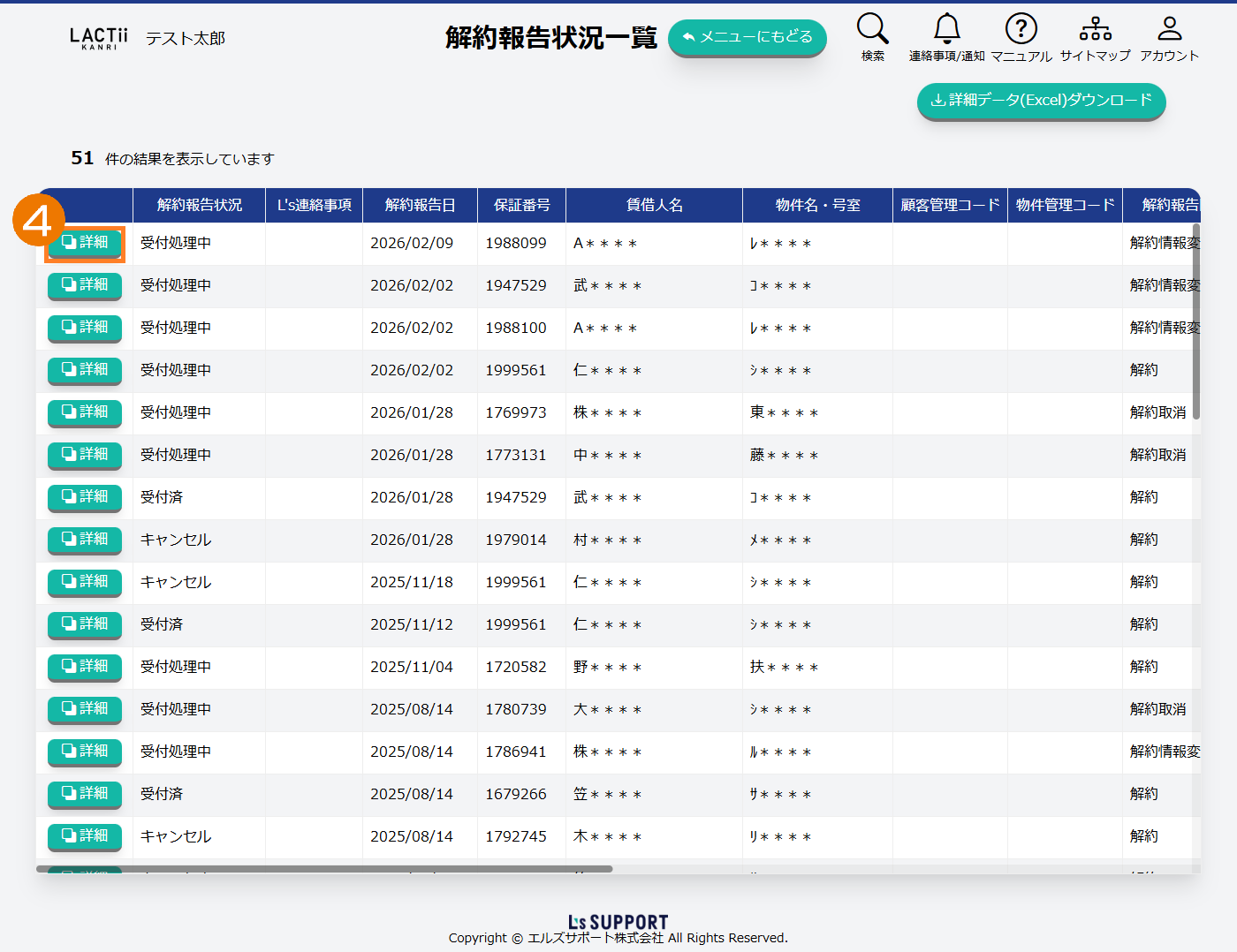
Task: Download detailed Excel data
Action: (x=1041, y=101)
